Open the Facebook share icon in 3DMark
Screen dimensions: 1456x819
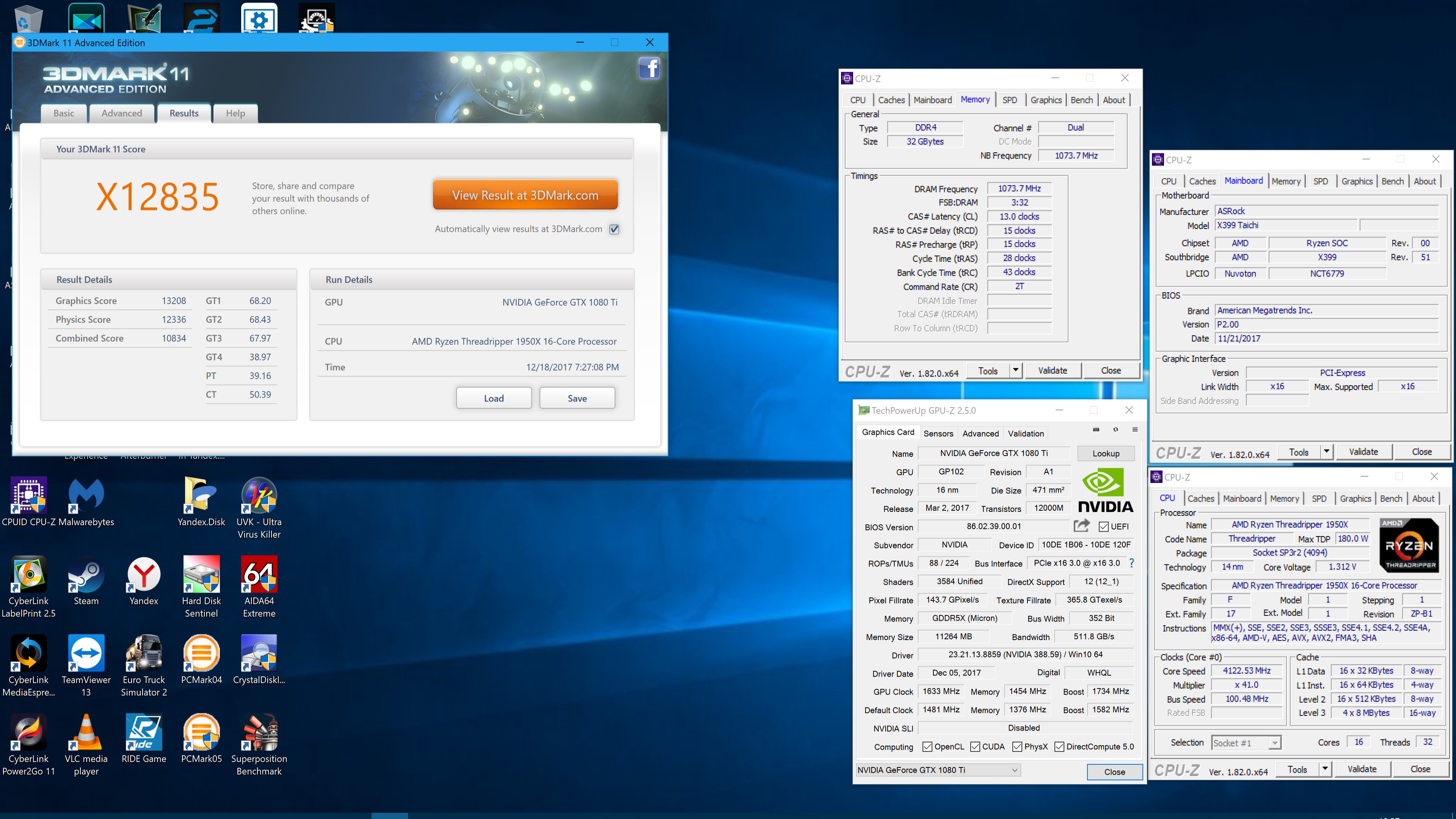(650, 68)
